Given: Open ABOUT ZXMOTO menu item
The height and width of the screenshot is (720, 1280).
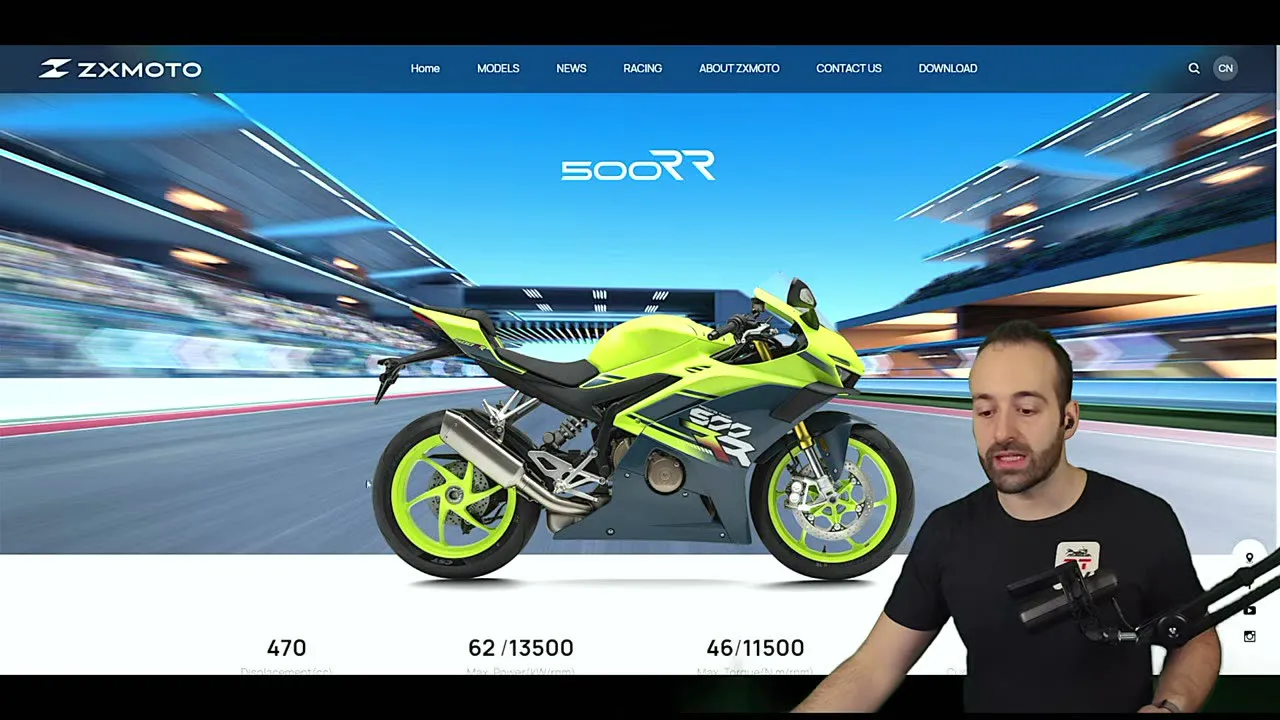Looking at the screenshot, I should (x=739, y=68).
